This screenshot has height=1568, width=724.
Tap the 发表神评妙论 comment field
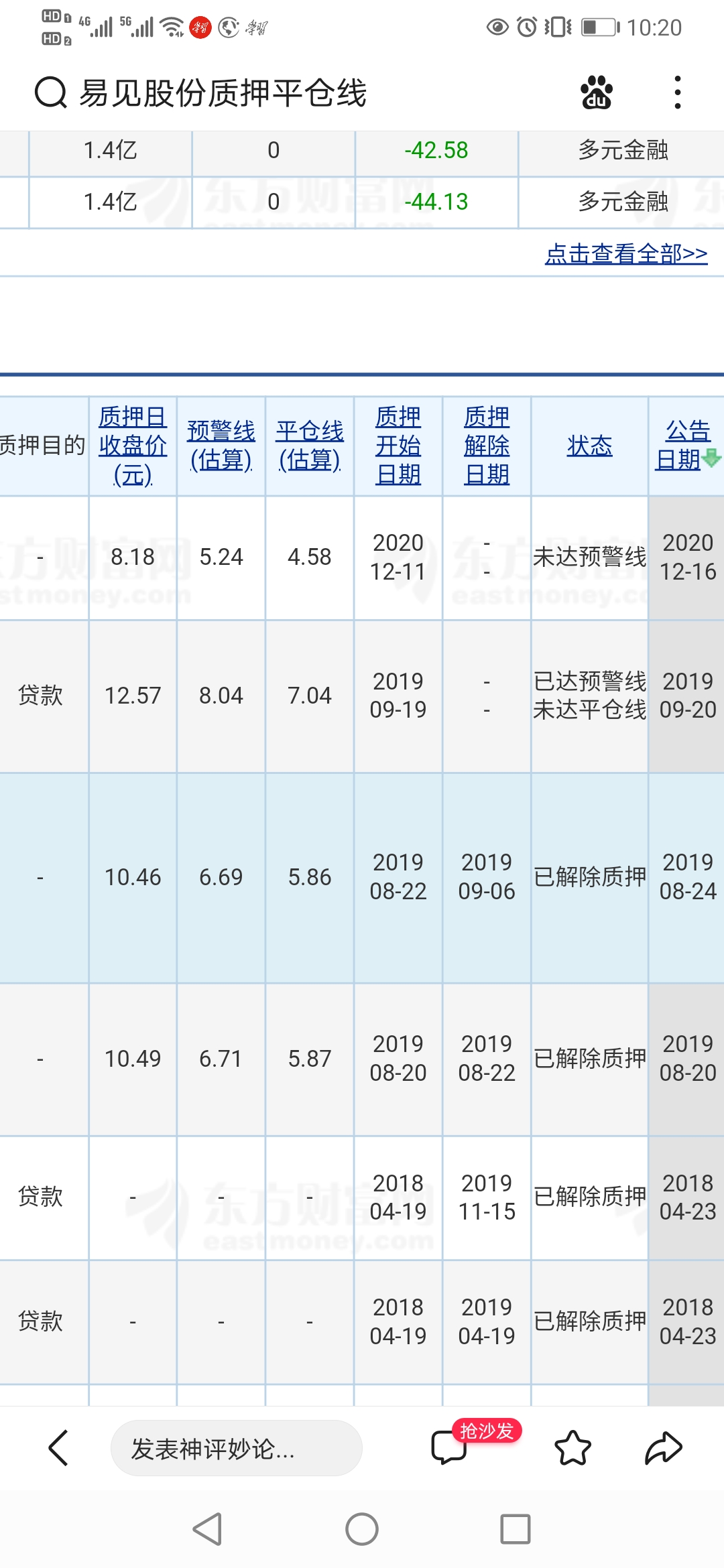237,1448
